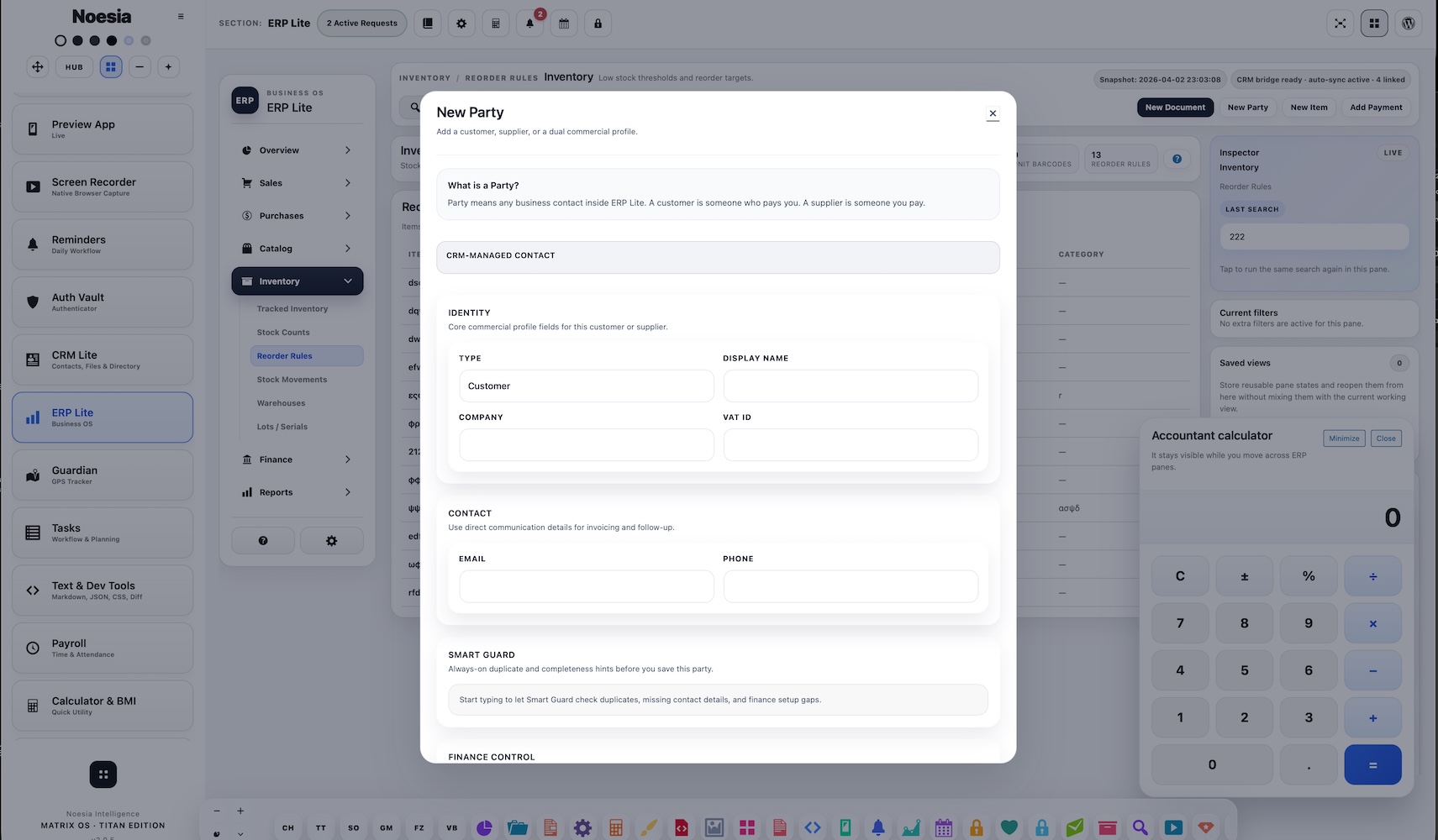Click the purple pie chart dock icon

pos(485,828)
